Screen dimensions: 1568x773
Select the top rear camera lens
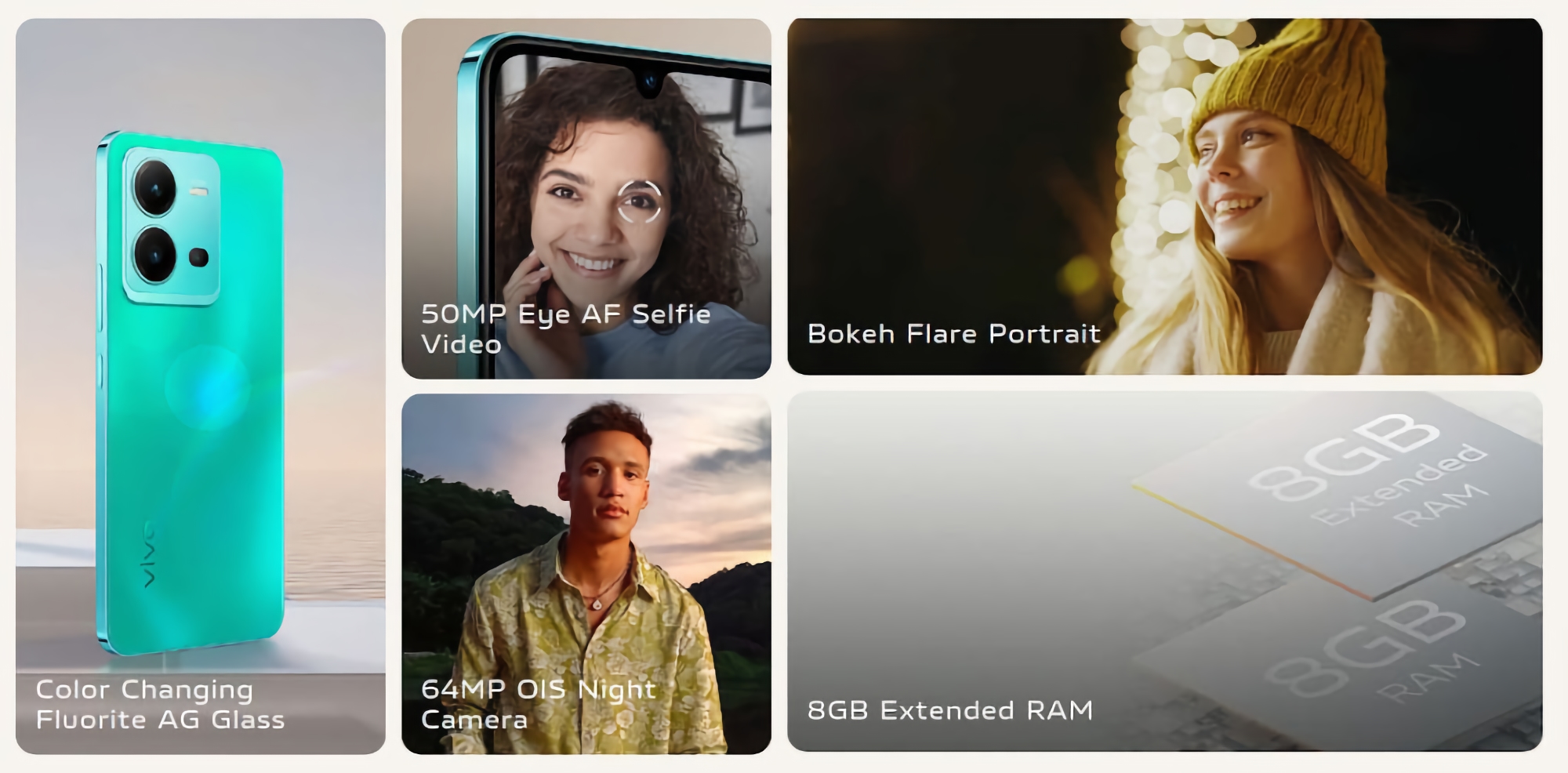(x=155, y=188)
